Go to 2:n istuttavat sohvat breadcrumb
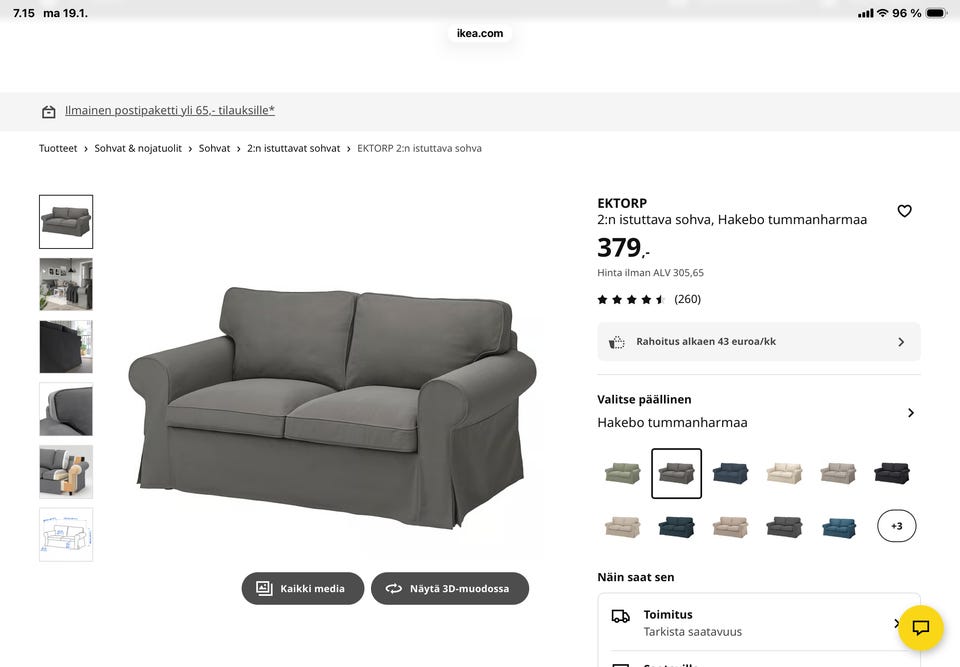This screenshot has height=667, width=960. (x=293, y=148)
